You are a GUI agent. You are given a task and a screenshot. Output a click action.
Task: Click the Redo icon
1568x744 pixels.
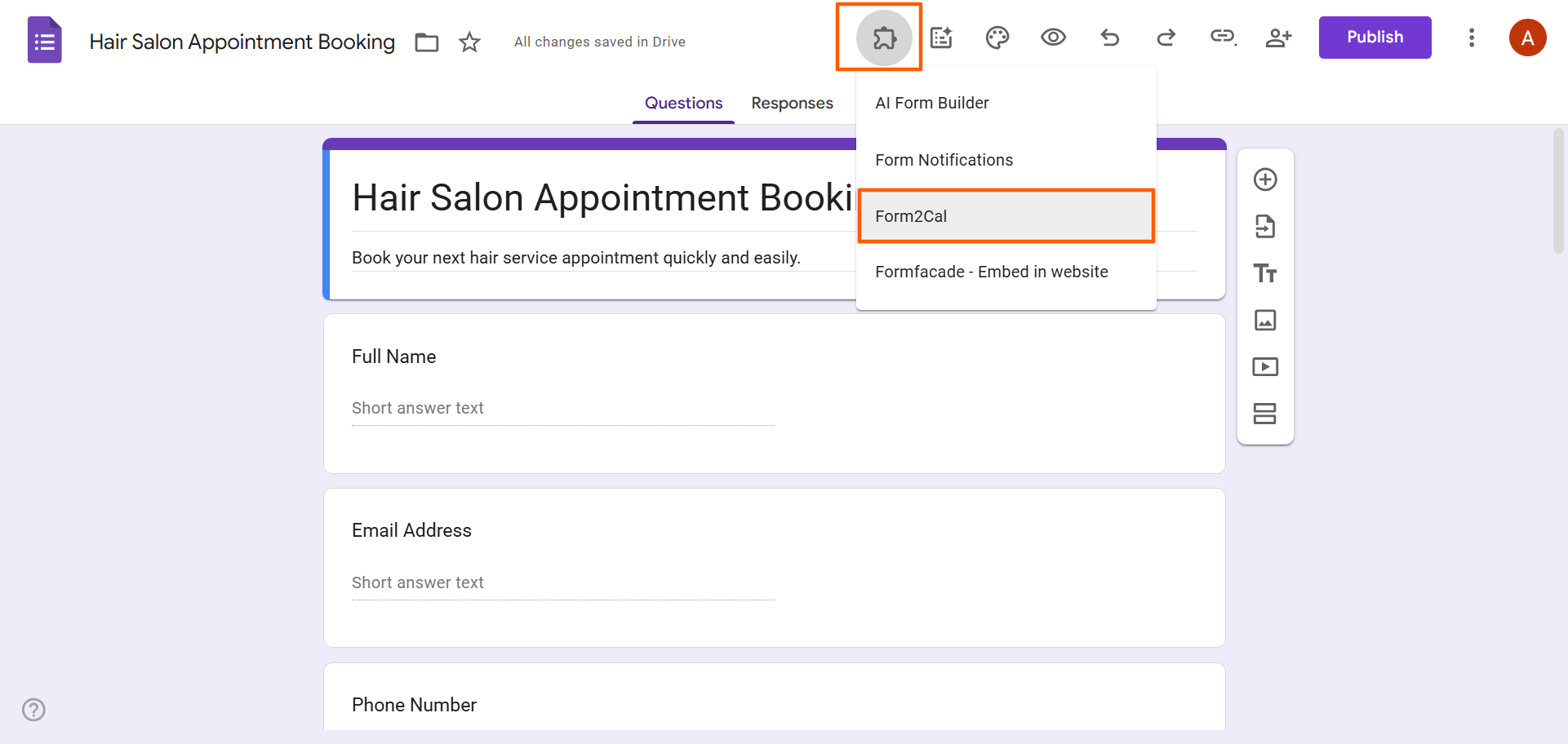point(1166,38)
